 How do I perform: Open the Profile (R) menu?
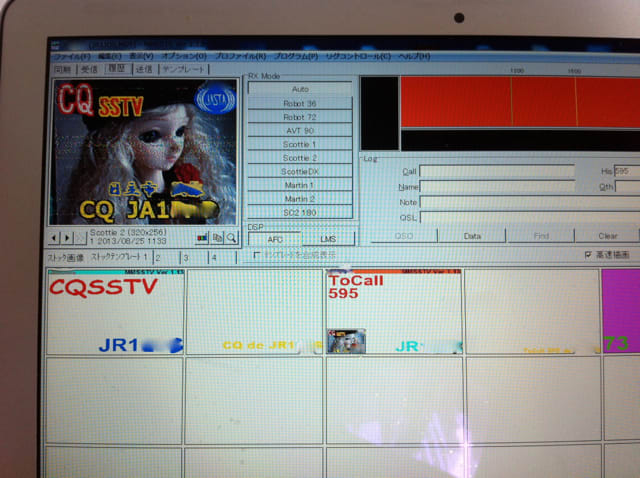coord(240,56)
